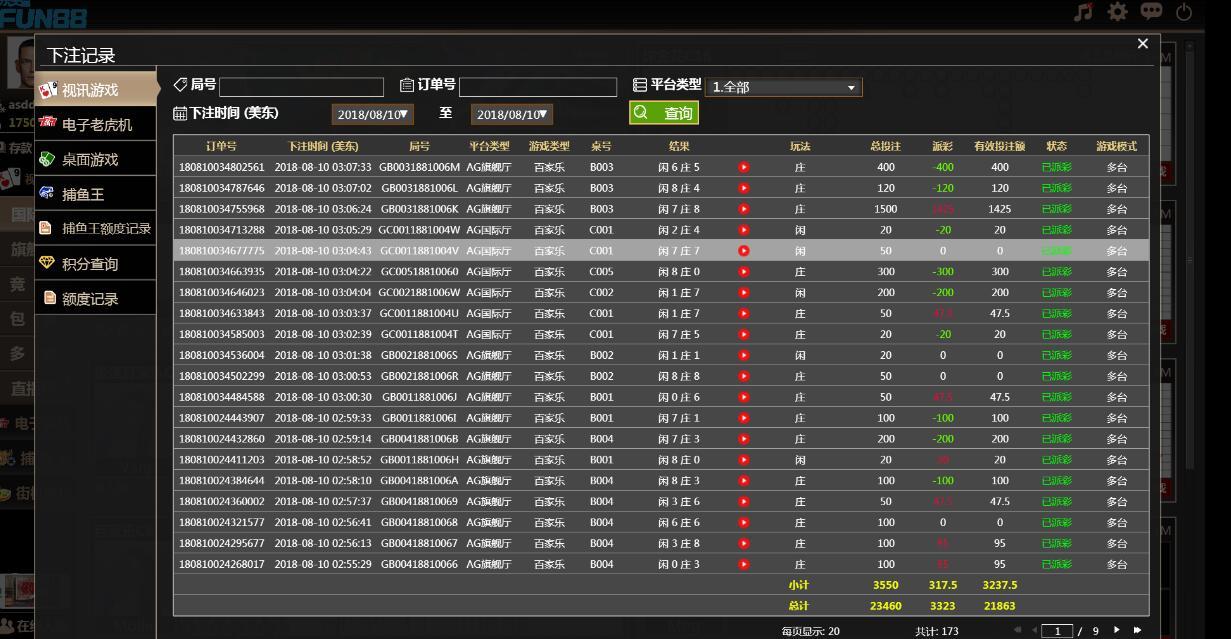Click the 下注时间 (美东) column header
Viewport: 1231px width, 639px height.
(x=322, y=146)
